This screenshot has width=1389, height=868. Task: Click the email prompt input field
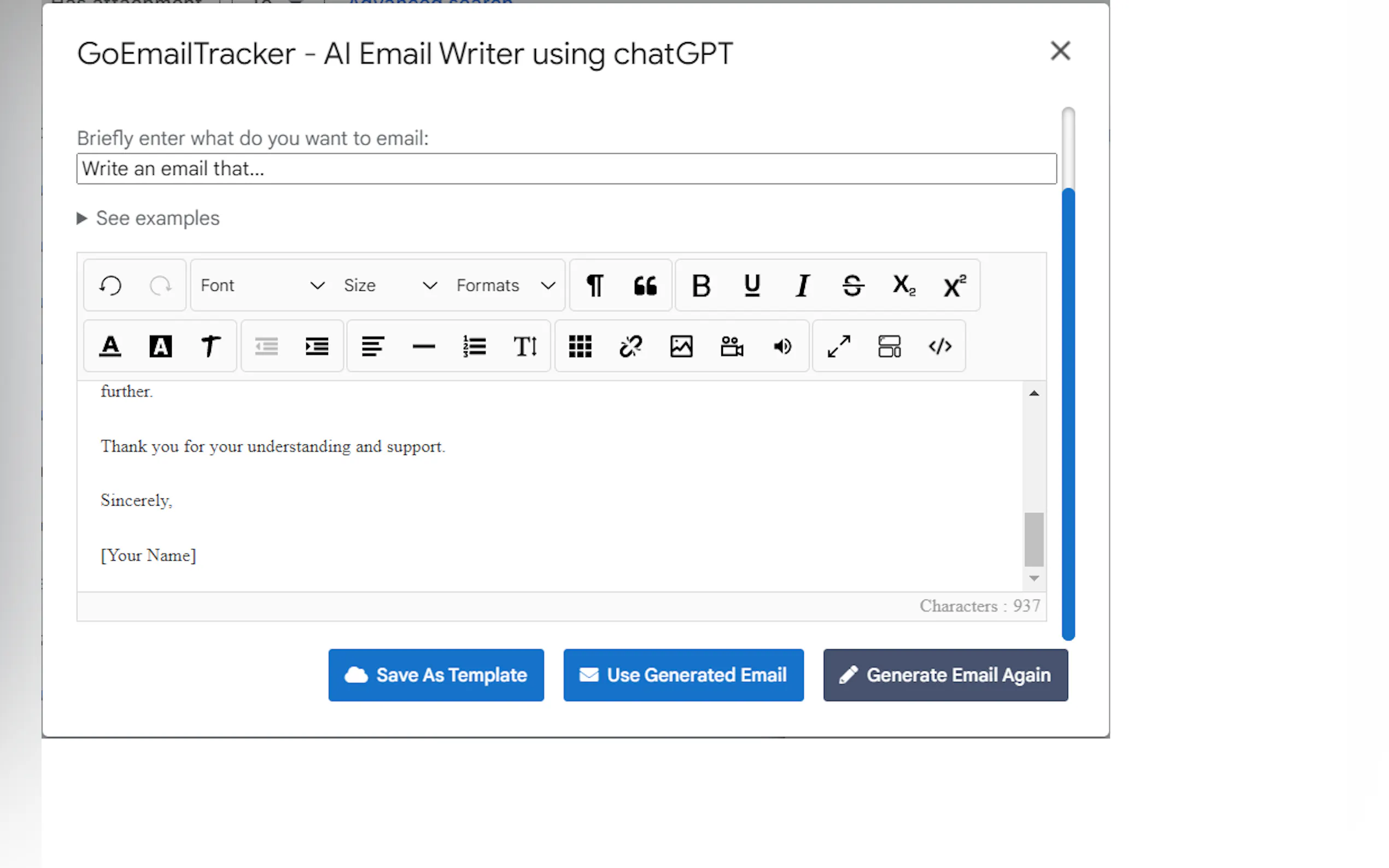[x=565, y=169]
